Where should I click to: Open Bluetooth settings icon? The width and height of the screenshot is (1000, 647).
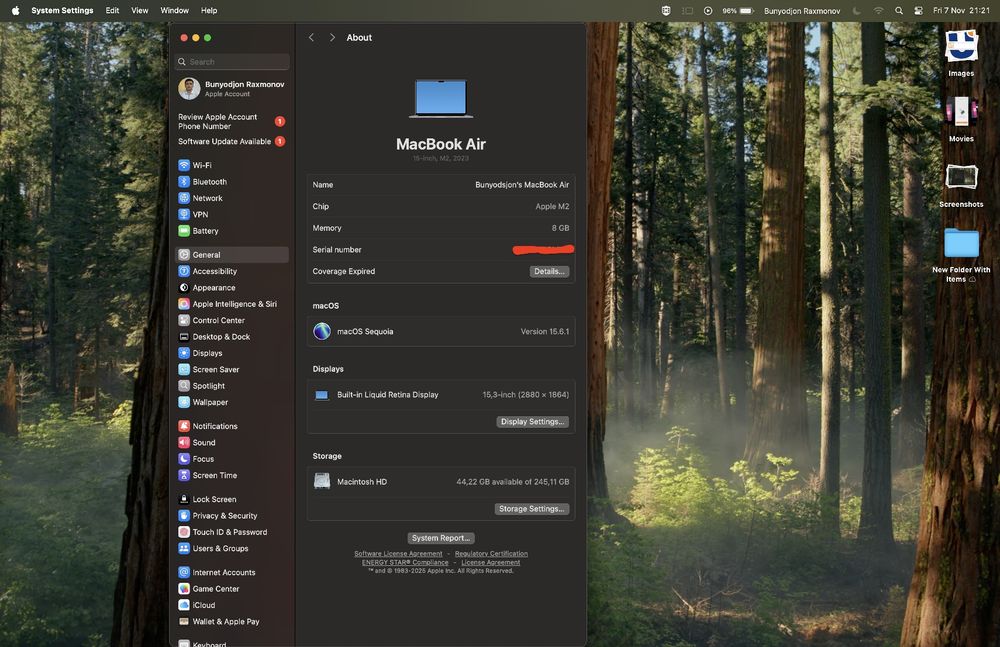(184, 182)
